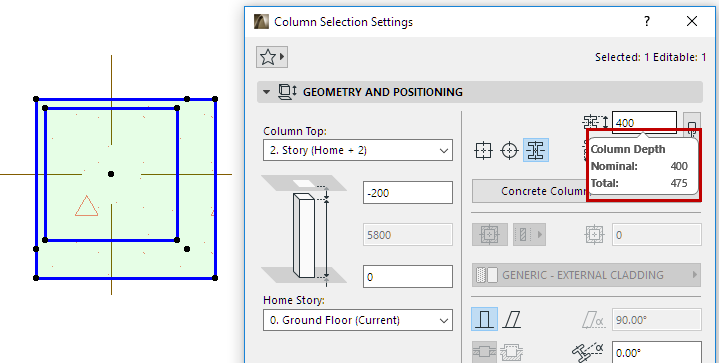Select the slanted column option
The height and width of the screenshot is (363, 719).
click(512, 319)
